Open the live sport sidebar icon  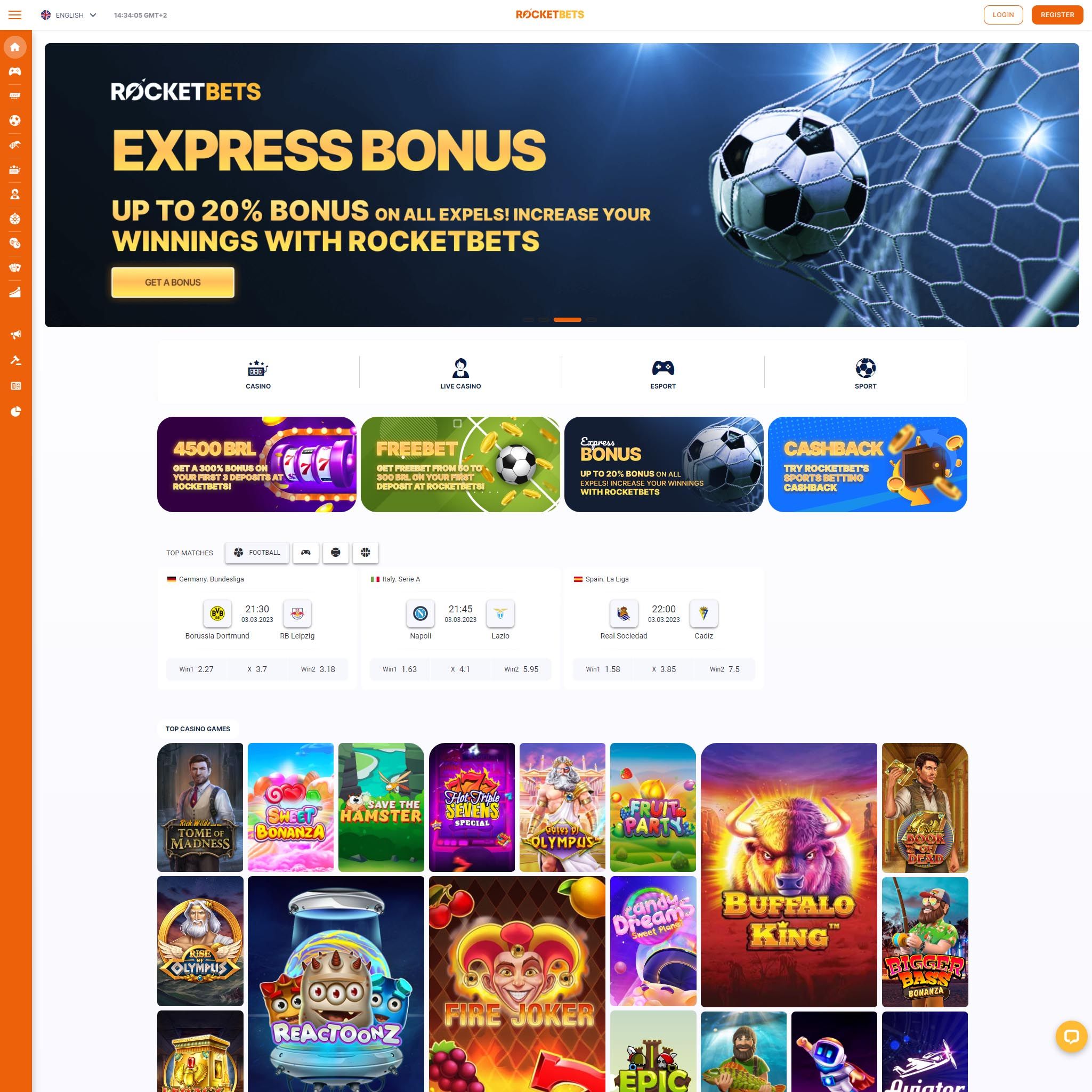click(x=15, y=96)
